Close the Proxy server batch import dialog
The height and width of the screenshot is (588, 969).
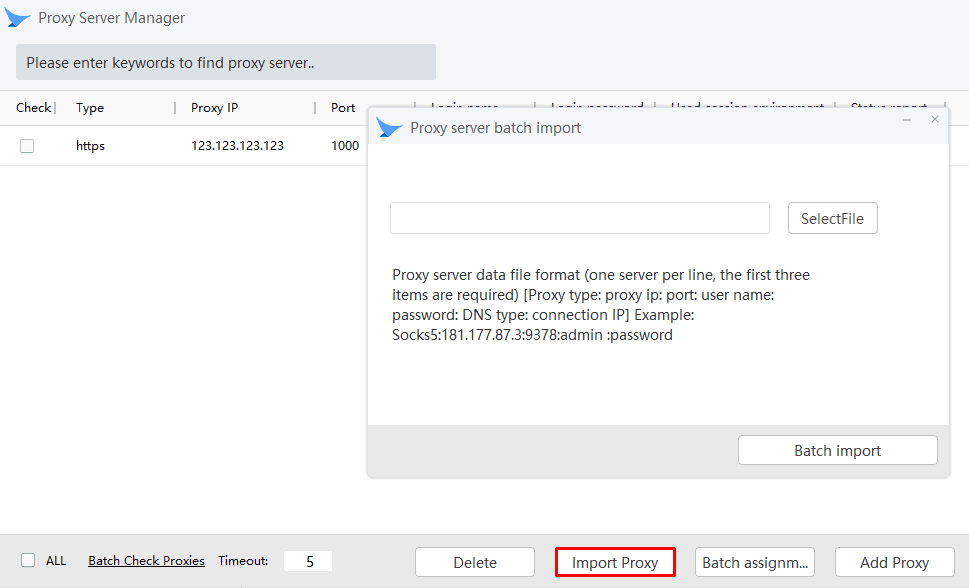click(x=935, y=119)
